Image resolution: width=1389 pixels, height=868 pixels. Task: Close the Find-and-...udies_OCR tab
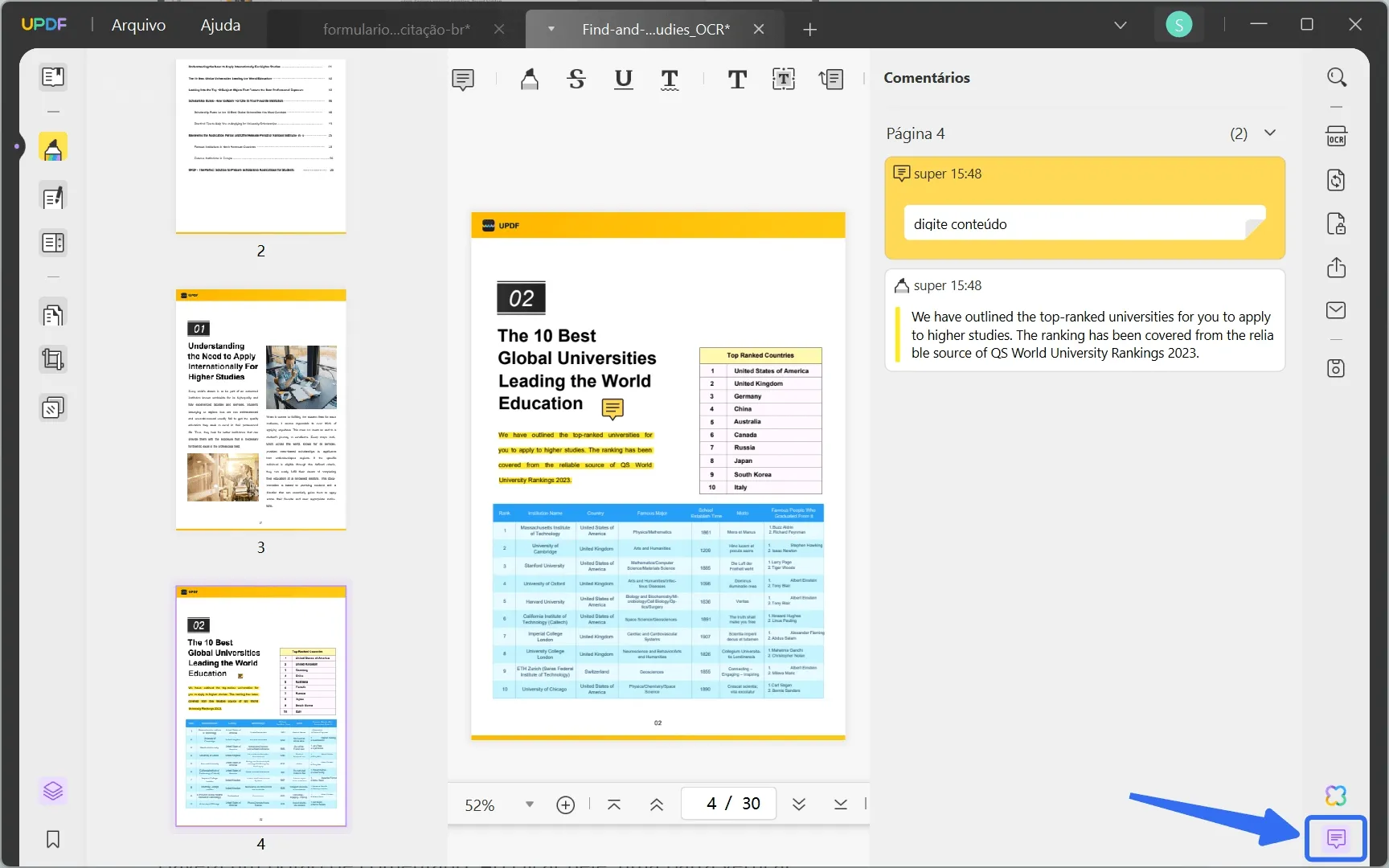pyautogui.click(x=759, y=29)
